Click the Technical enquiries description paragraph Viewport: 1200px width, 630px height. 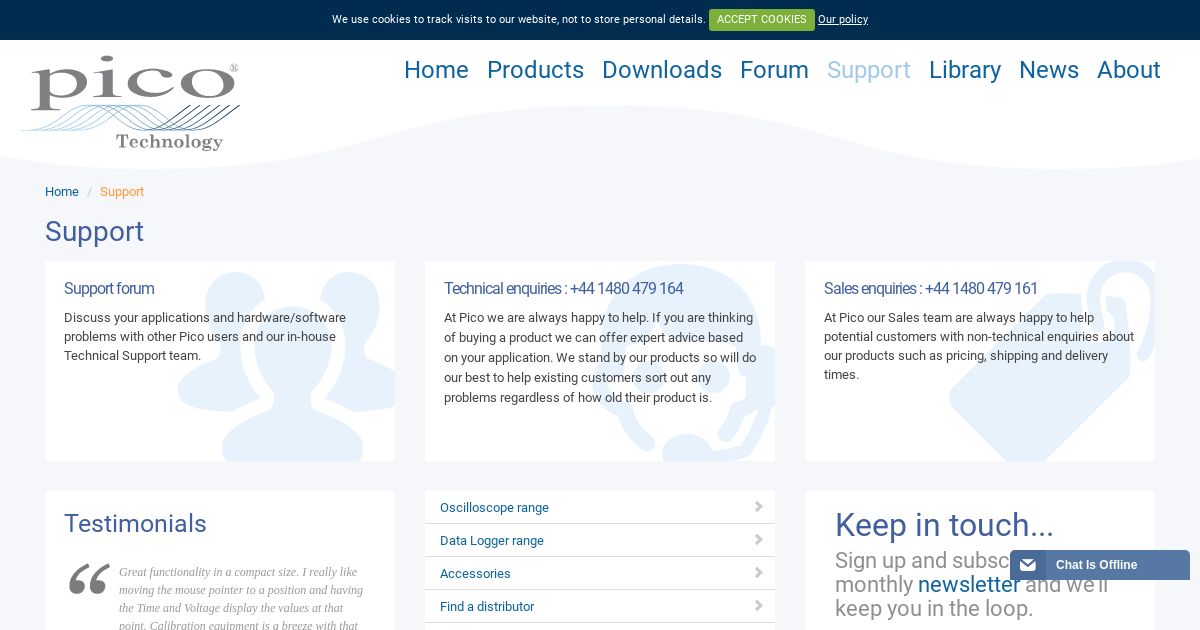pos(600,357)
